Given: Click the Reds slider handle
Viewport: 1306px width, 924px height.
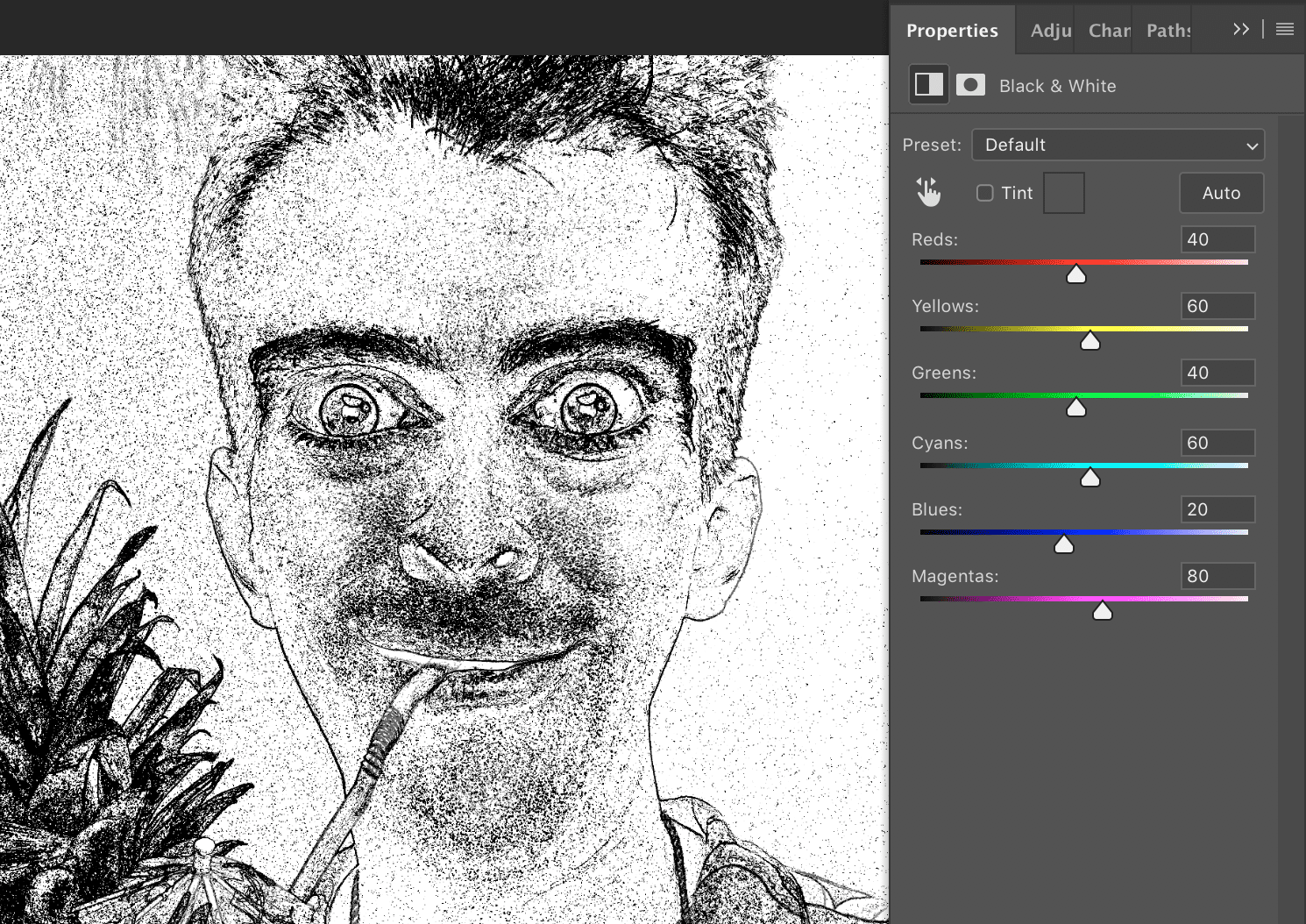Looking at the screenshot, I should click(1076, 274).
